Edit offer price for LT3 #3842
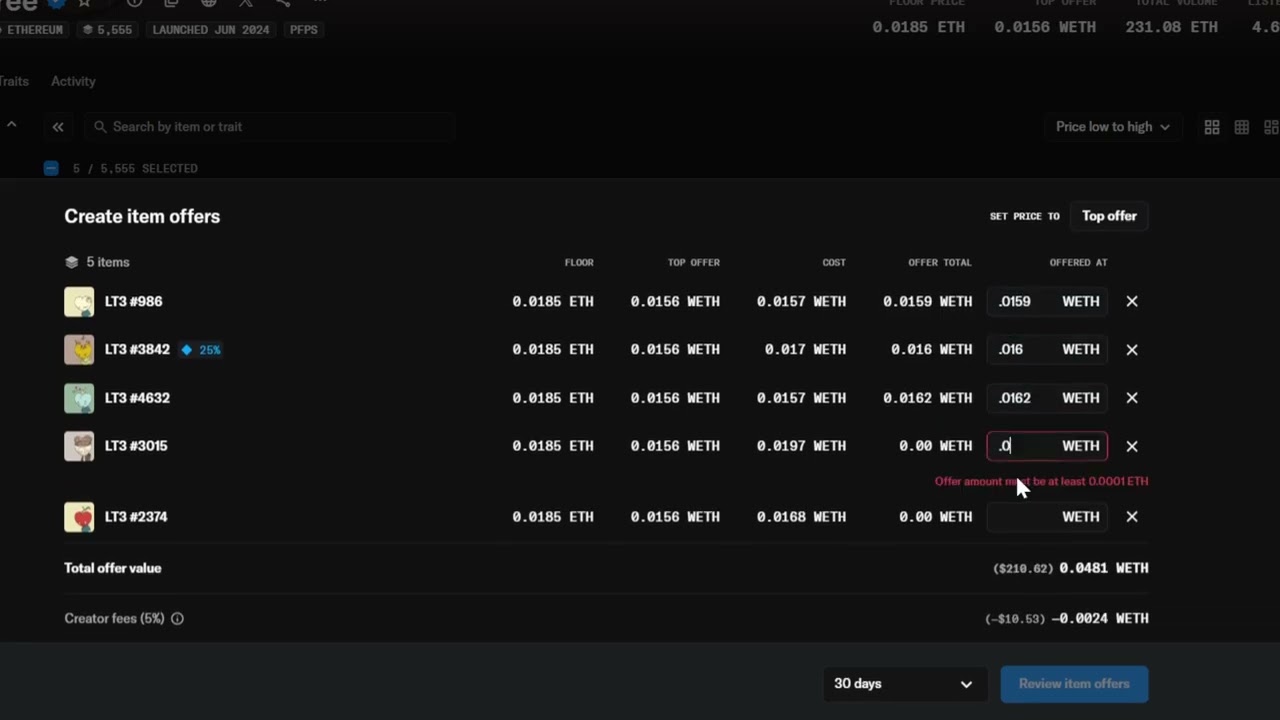Screen dimensions: 1280x720 point(1047,349)
